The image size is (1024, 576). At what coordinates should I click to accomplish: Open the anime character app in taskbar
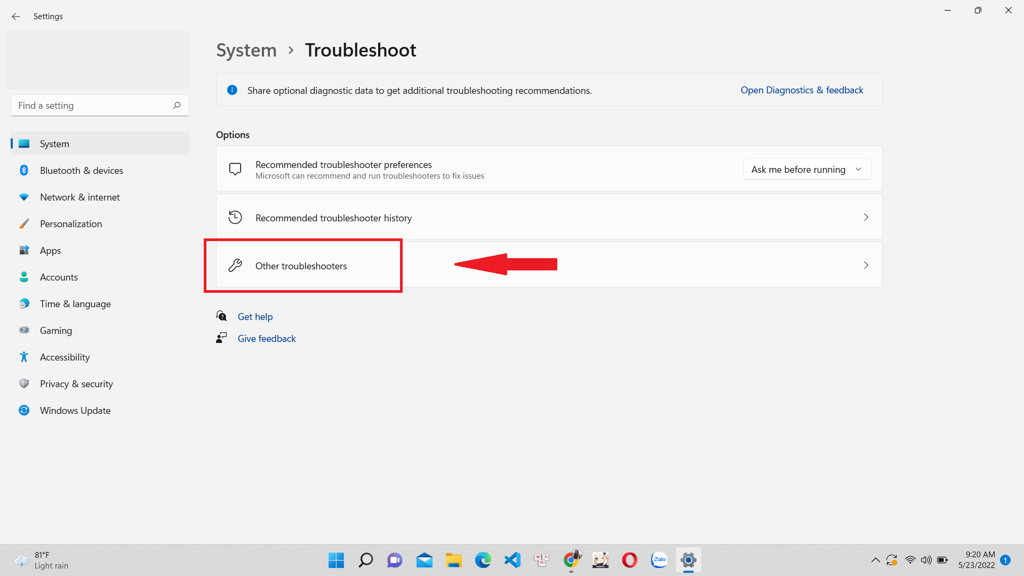tap(601, 560)
